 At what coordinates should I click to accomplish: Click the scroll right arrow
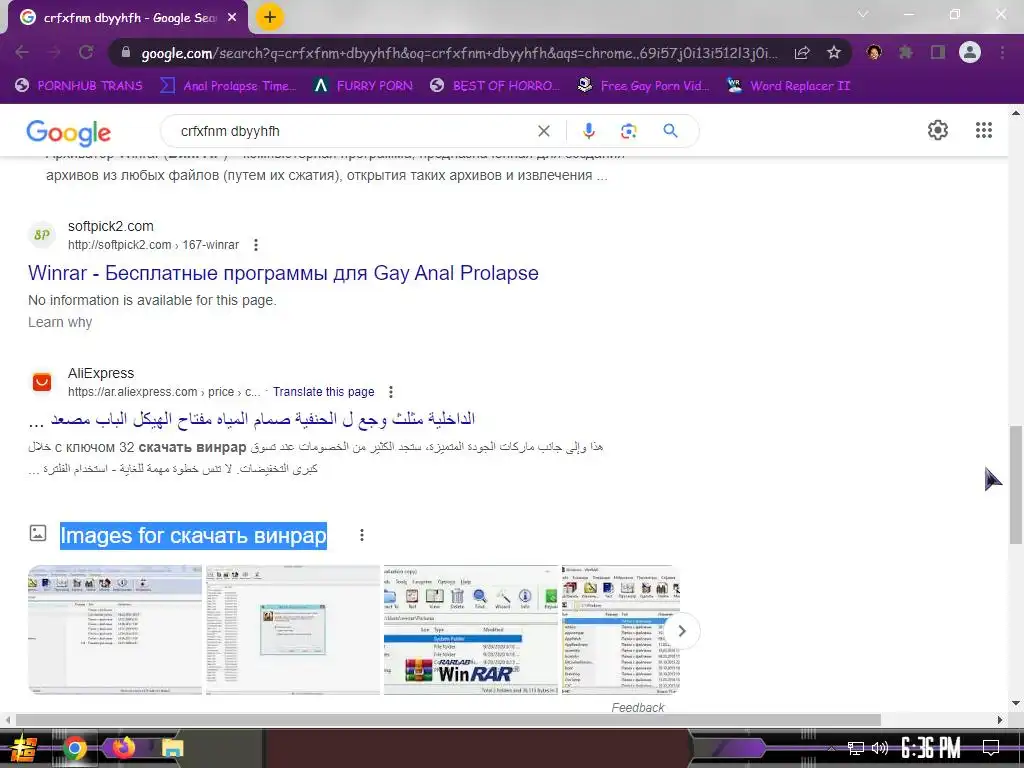pos(1000,720)
